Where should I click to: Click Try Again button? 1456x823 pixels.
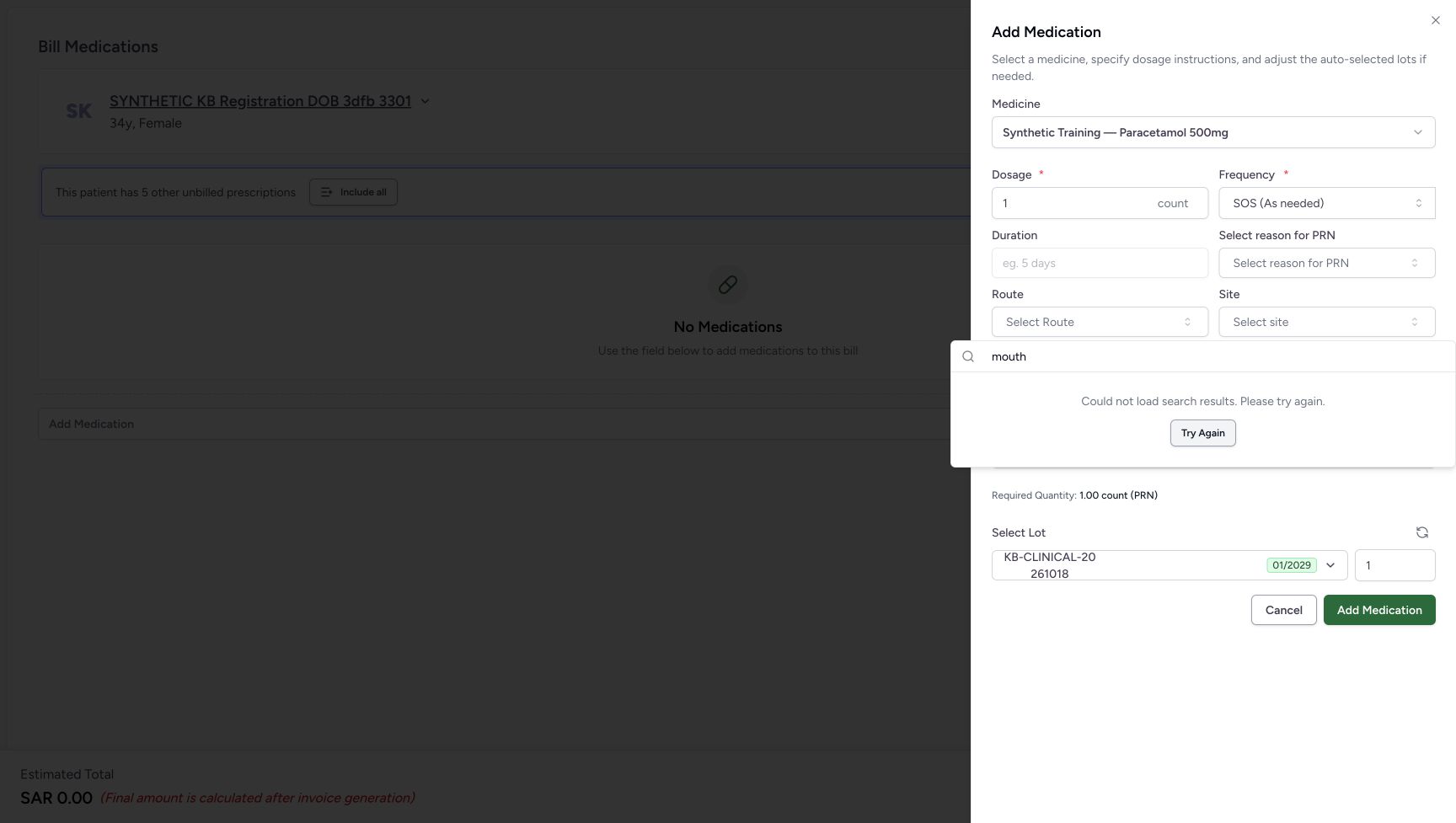pyautogui.click(x=1202, y=433)
